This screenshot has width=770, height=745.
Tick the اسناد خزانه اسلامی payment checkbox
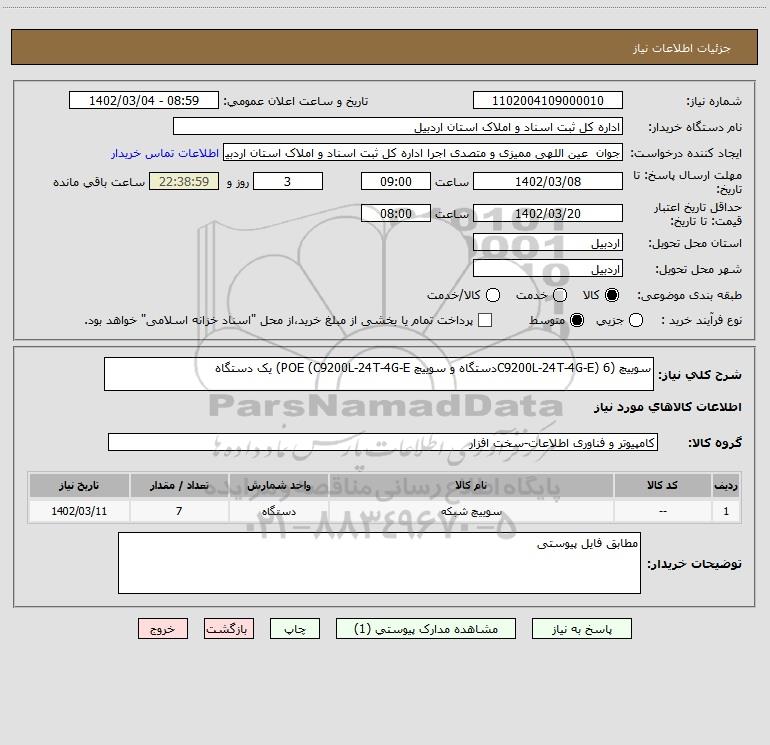485,320
